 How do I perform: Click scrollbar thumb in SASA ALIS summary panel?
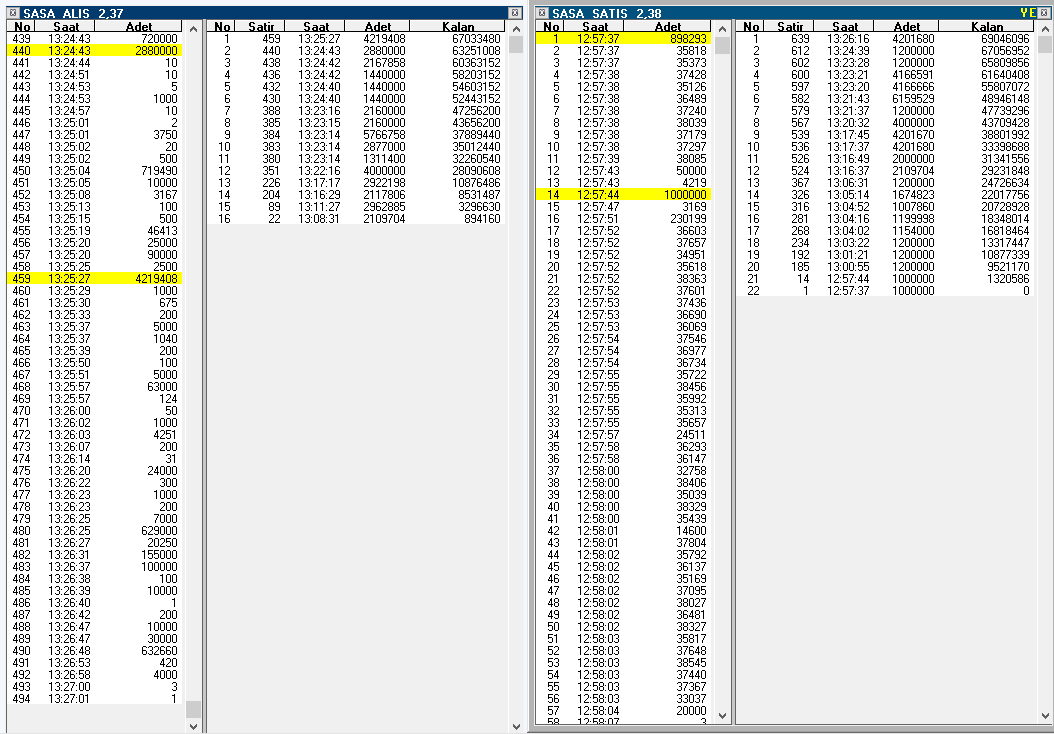click(516, 44)
